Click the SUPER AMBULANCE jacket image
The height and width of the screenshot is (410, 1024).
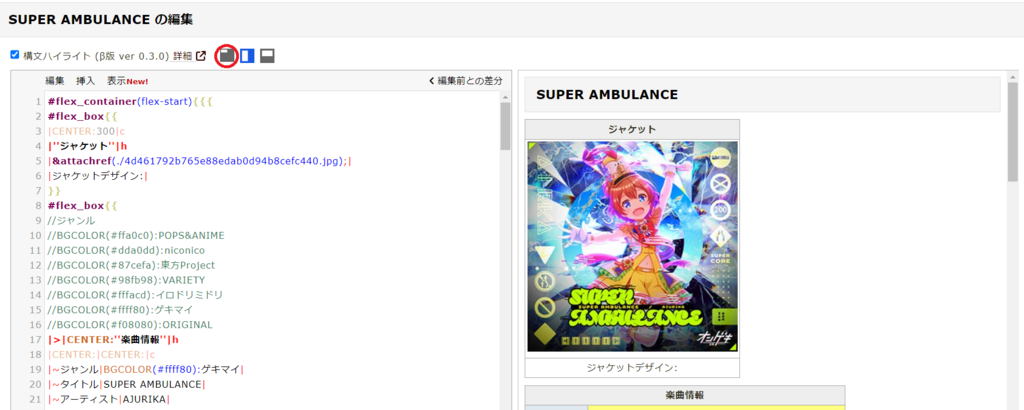[633, 247]
